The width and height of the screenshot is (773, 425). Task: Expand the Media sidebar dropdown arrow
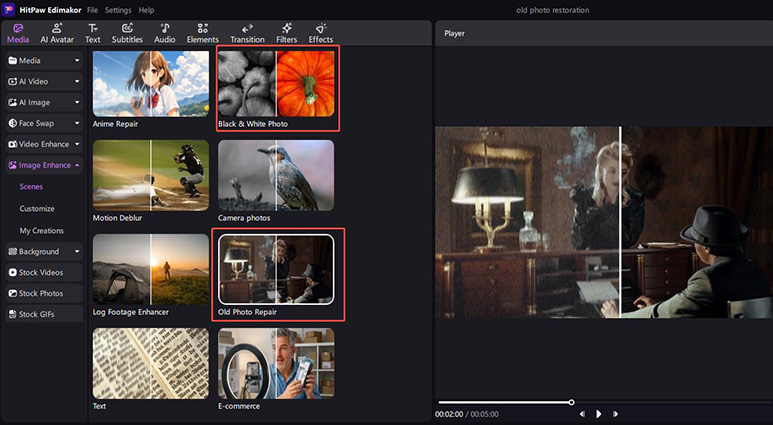pos(77,61)
